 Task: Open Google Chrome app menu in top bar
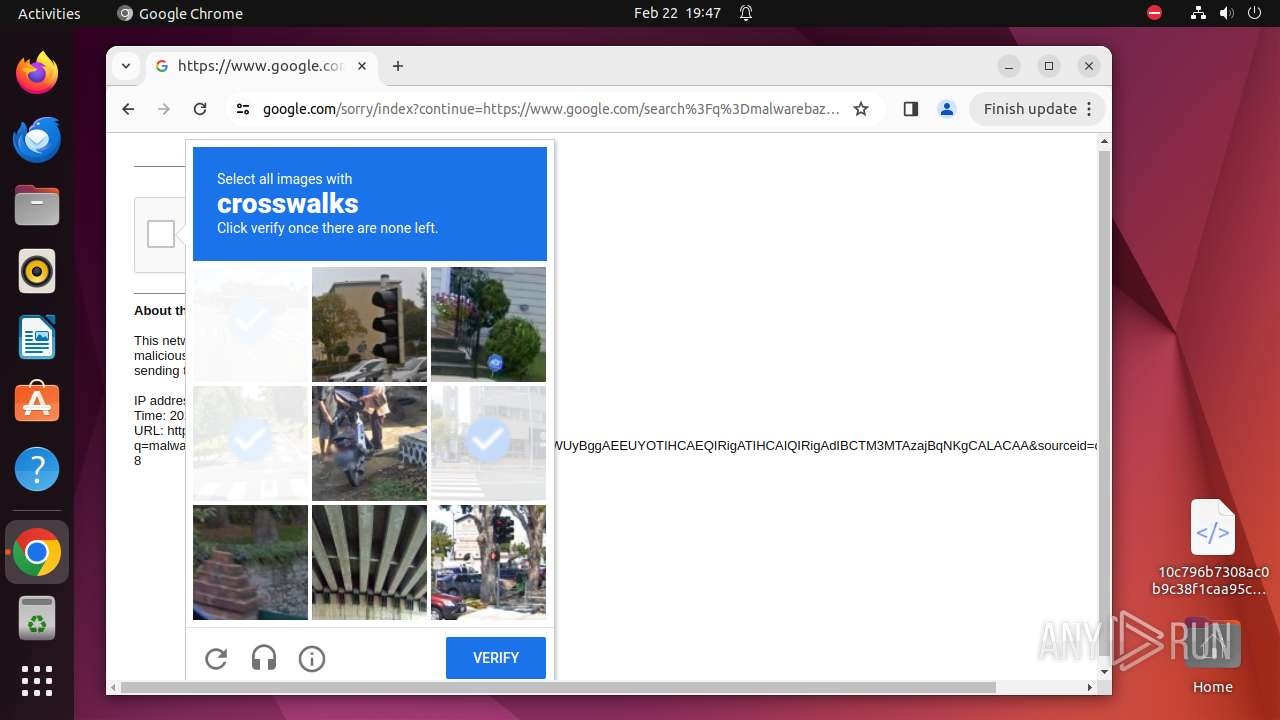(x=180, y=13)
